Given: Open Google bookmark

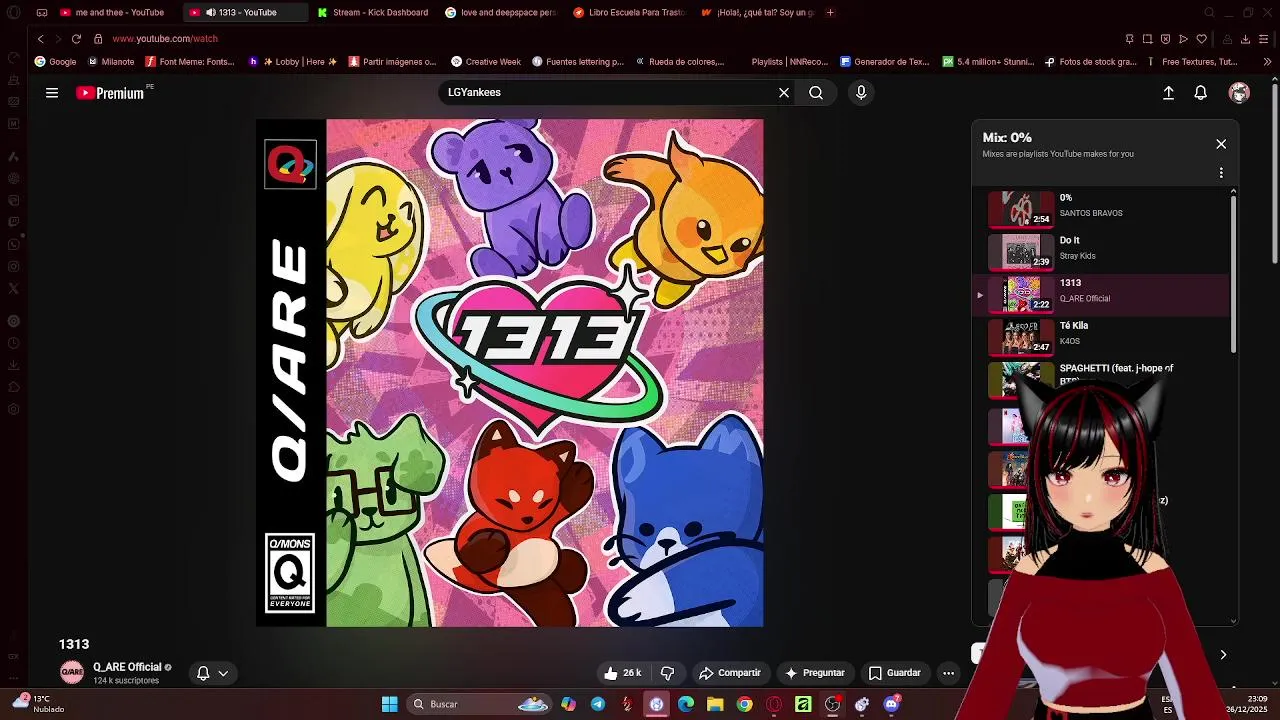Looking at the screenshot, I should pos(56,62).
